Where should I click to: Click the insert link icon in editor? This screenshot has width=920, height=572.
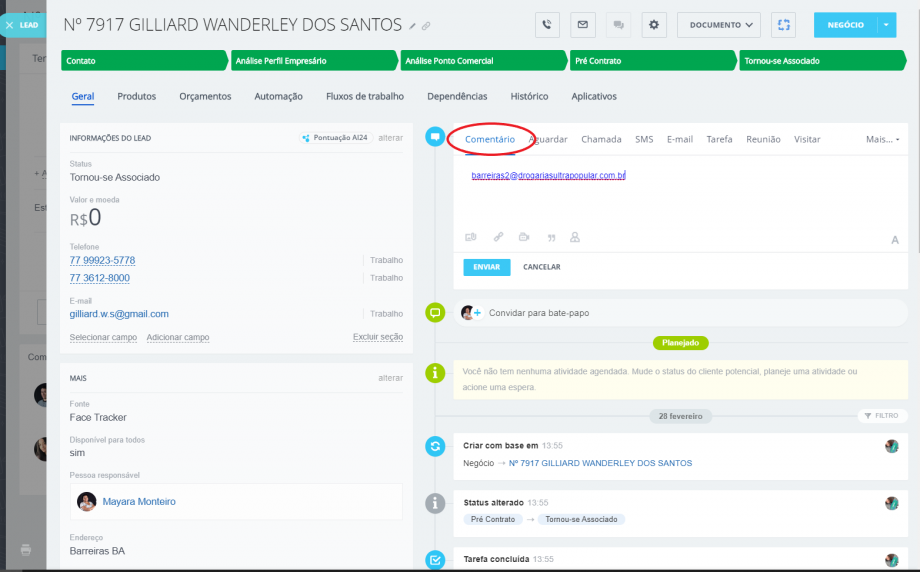[498, 237]
